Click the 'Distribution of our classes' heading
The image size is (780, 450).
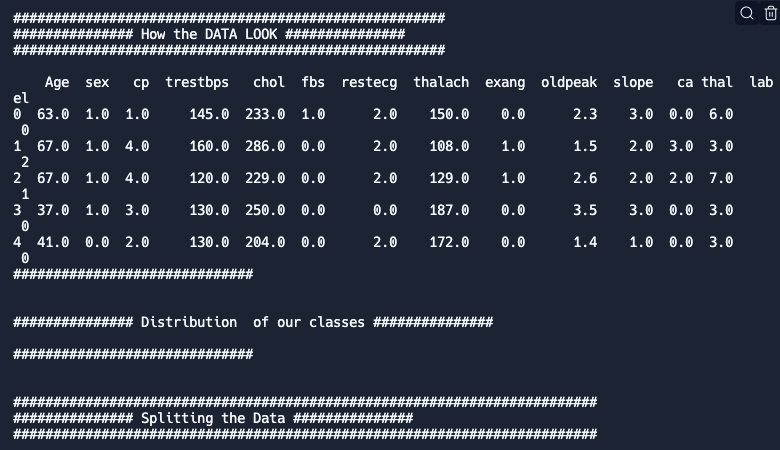click(253, 322)
